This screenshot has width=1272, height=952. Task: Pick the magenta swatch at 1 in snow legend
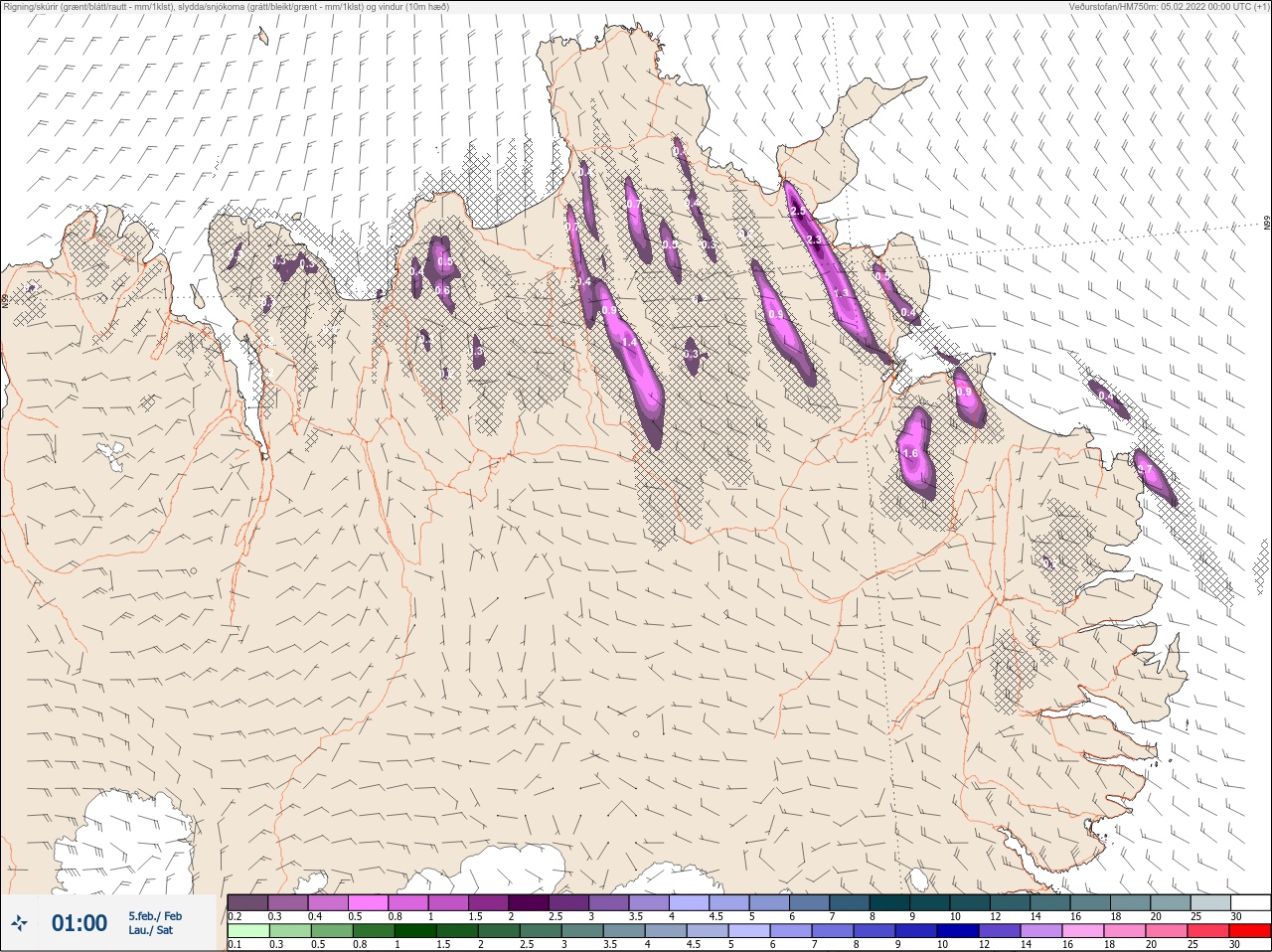click(x=448, y=902)
